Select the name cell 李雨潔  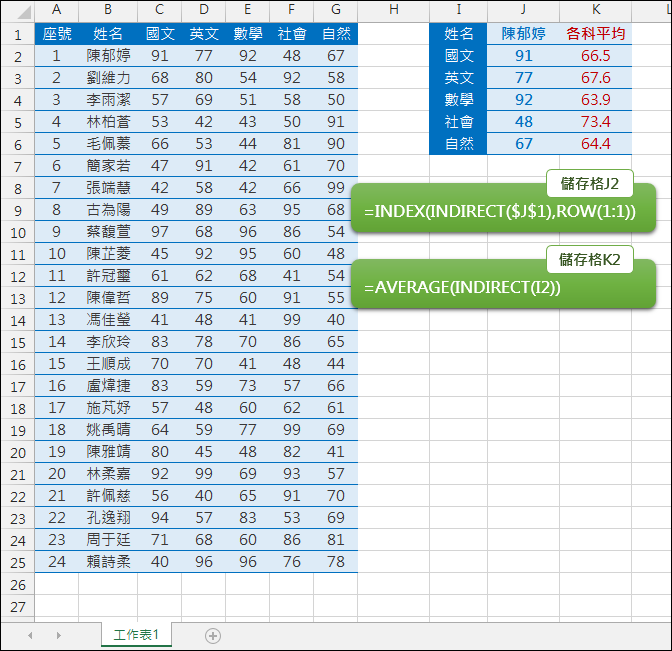(108, 99)
